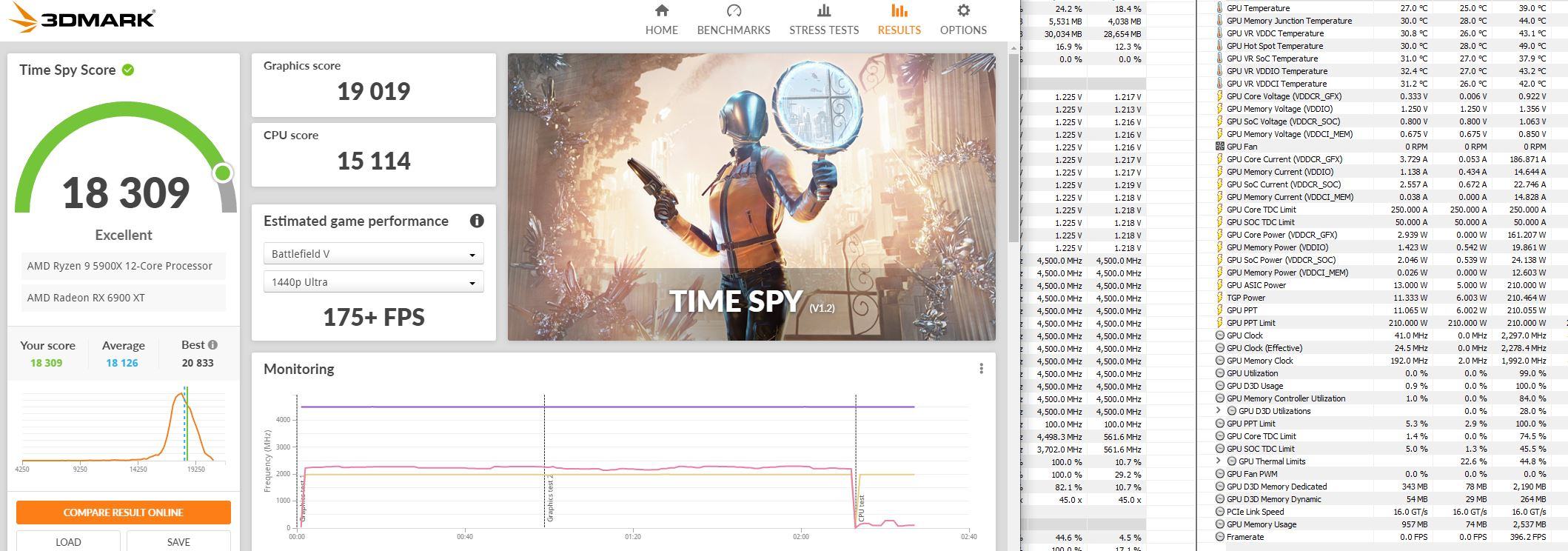Select the GPU D3D Memory Dedicated row

[1381, 487]
